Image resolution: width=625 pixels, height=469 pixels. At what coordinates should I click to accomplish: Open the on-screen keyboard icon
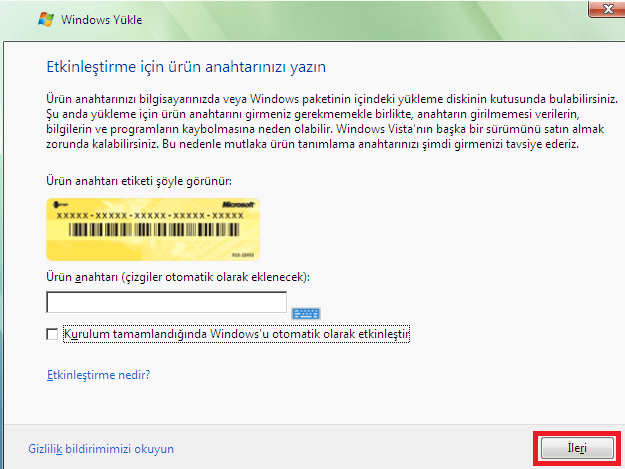tap(306, 314)
